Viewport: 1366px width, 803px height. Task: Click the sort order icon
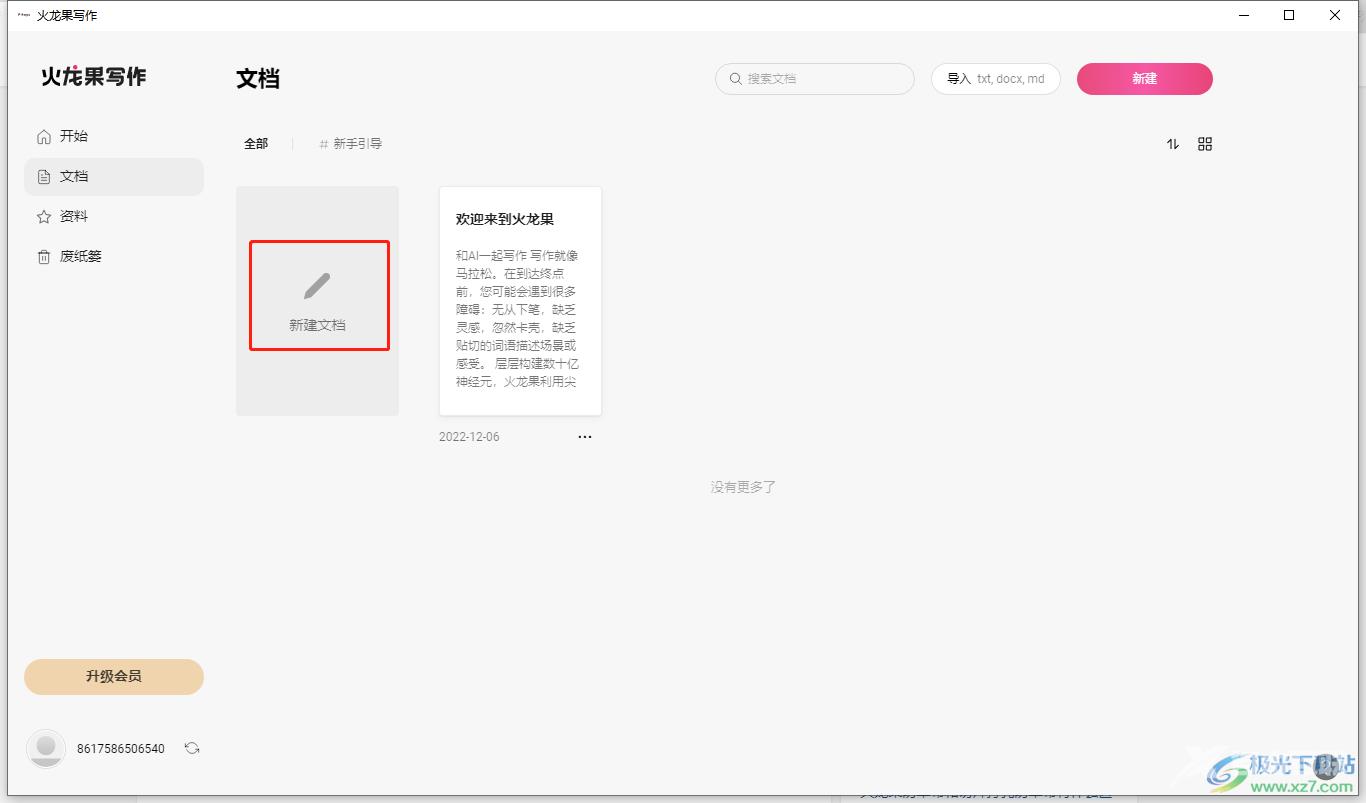[x=1173, y=144]
